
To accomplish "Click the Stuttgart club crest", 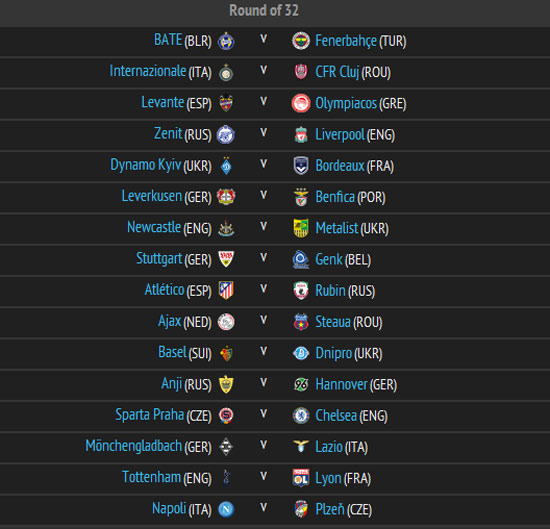I will coord(226,259).
